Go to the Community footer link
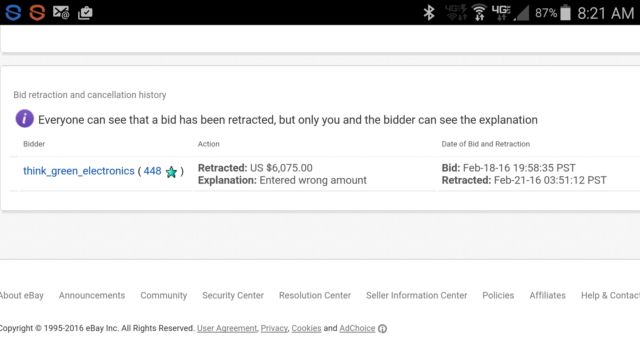The image size is (640, 360). coord(164,295)
